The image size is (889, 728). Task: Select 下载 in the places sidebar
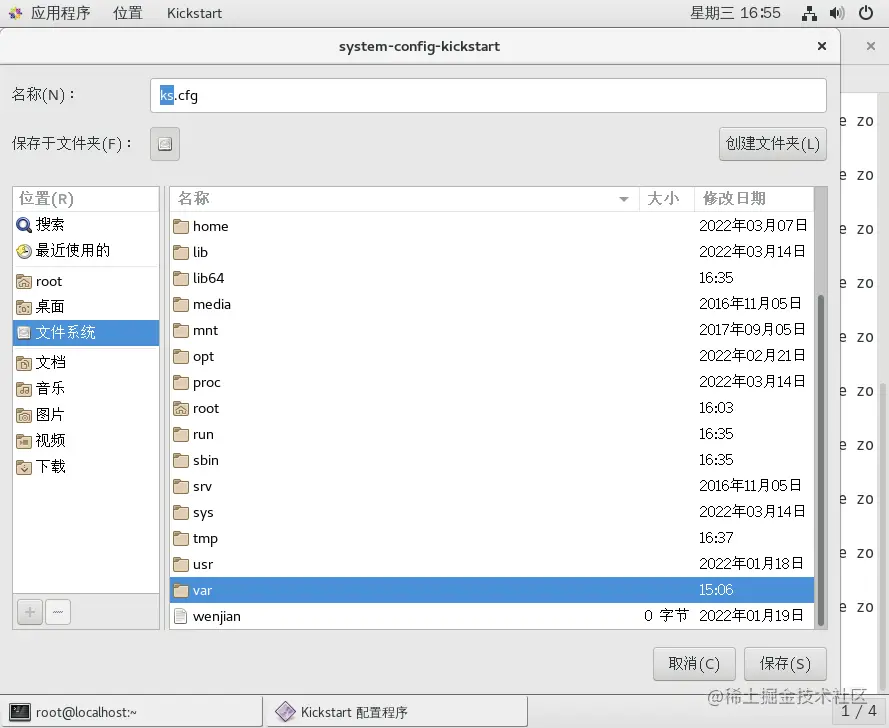tap(86, 467)
